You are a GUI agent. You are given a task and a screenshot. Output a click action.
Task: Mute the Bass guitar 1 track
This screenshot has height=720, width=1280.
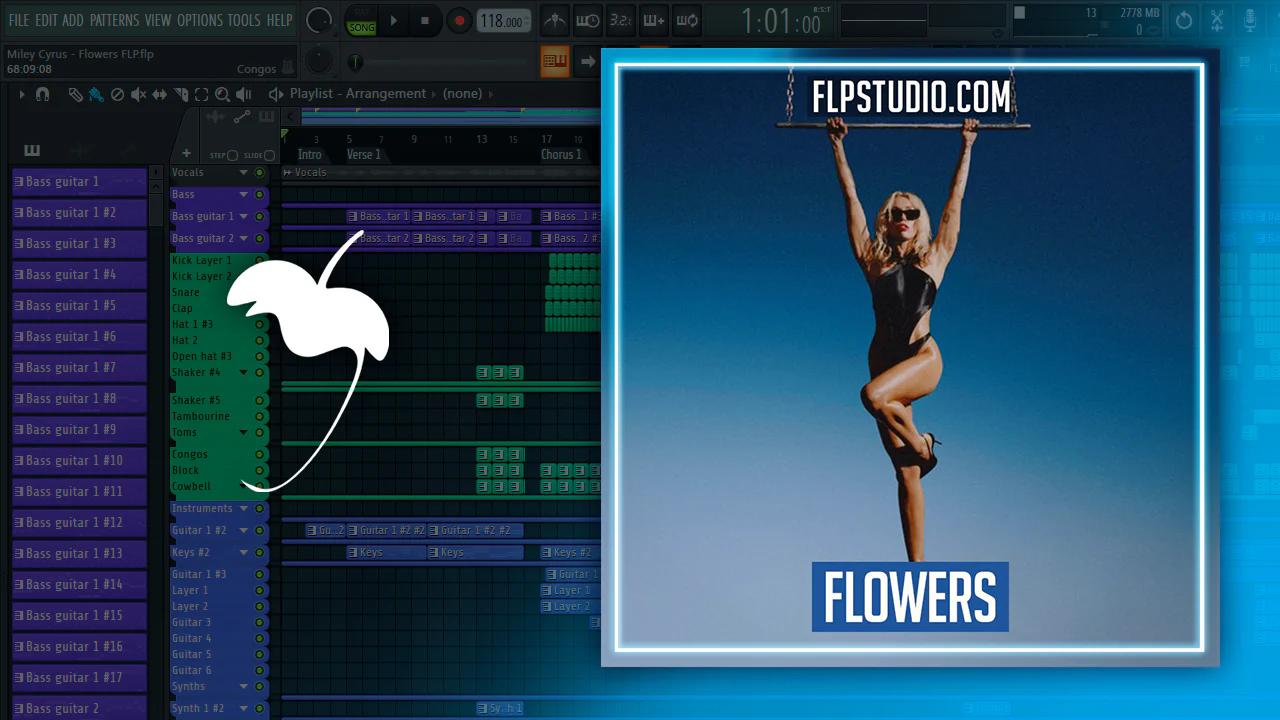tap(259, 216)
